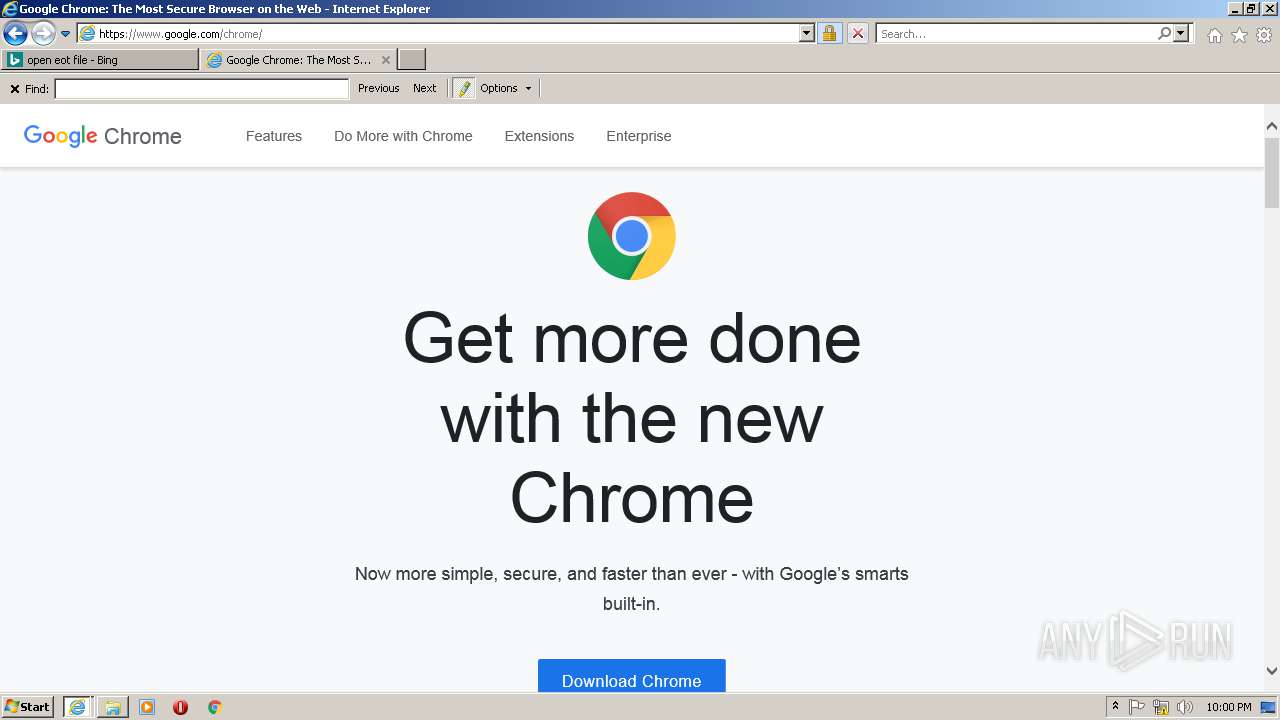The width and height of the screenshot is (1280, 720).
Task: Click the Action Center flag icon
Action: click(x=1137, y=707)
